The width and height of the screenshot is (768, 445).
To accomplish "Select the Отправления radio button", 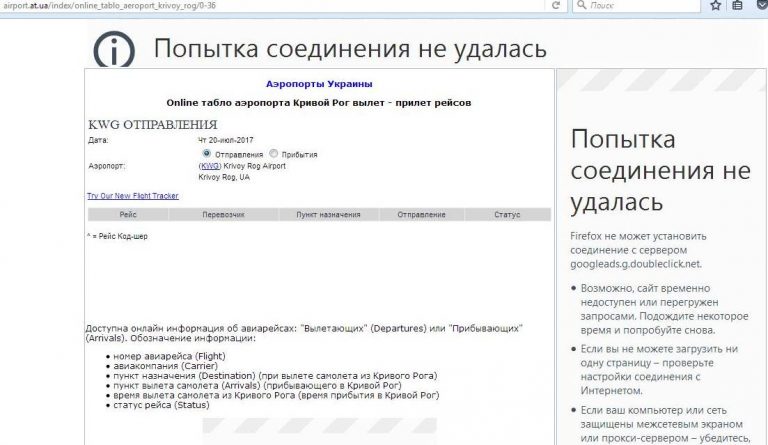I will click(x=207, y=154).
